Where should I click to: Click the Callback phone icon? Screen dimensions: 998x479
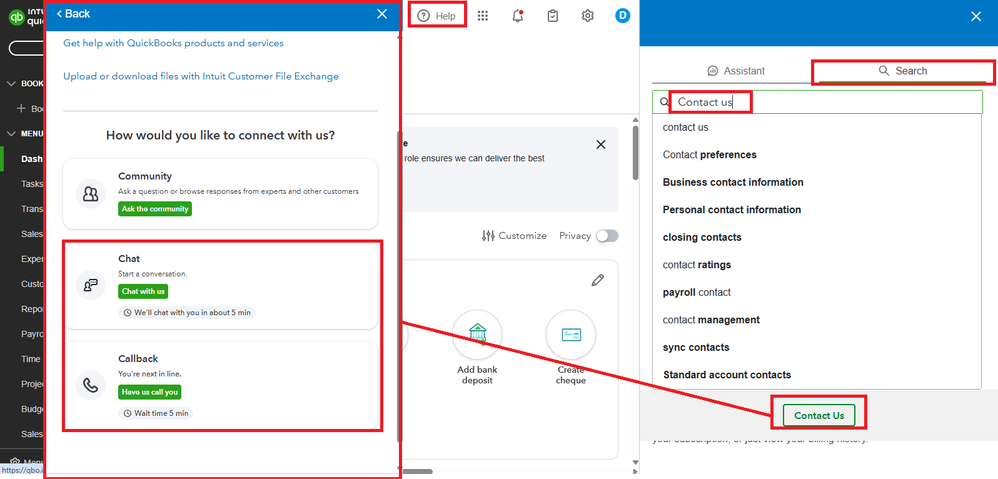pyautogui.click(x=90, y=385)
